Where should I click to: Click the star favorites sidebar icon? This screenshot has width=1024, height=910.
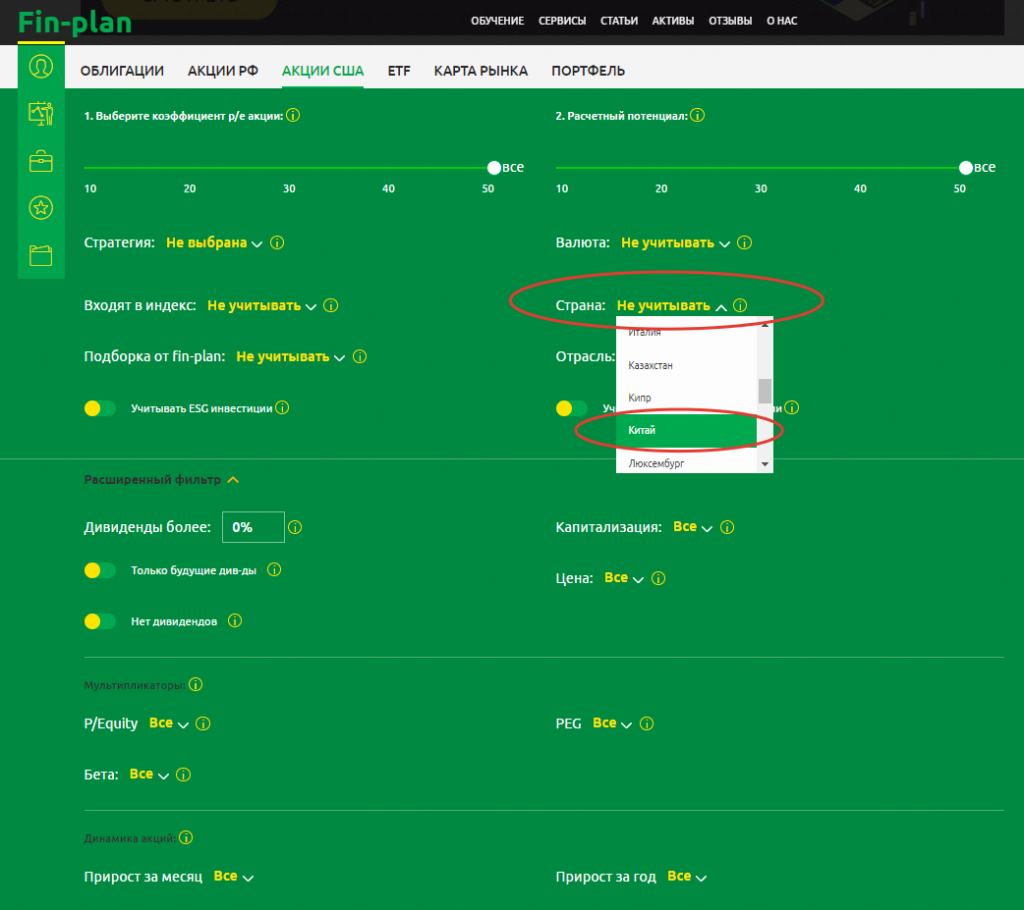click(41, 208)
